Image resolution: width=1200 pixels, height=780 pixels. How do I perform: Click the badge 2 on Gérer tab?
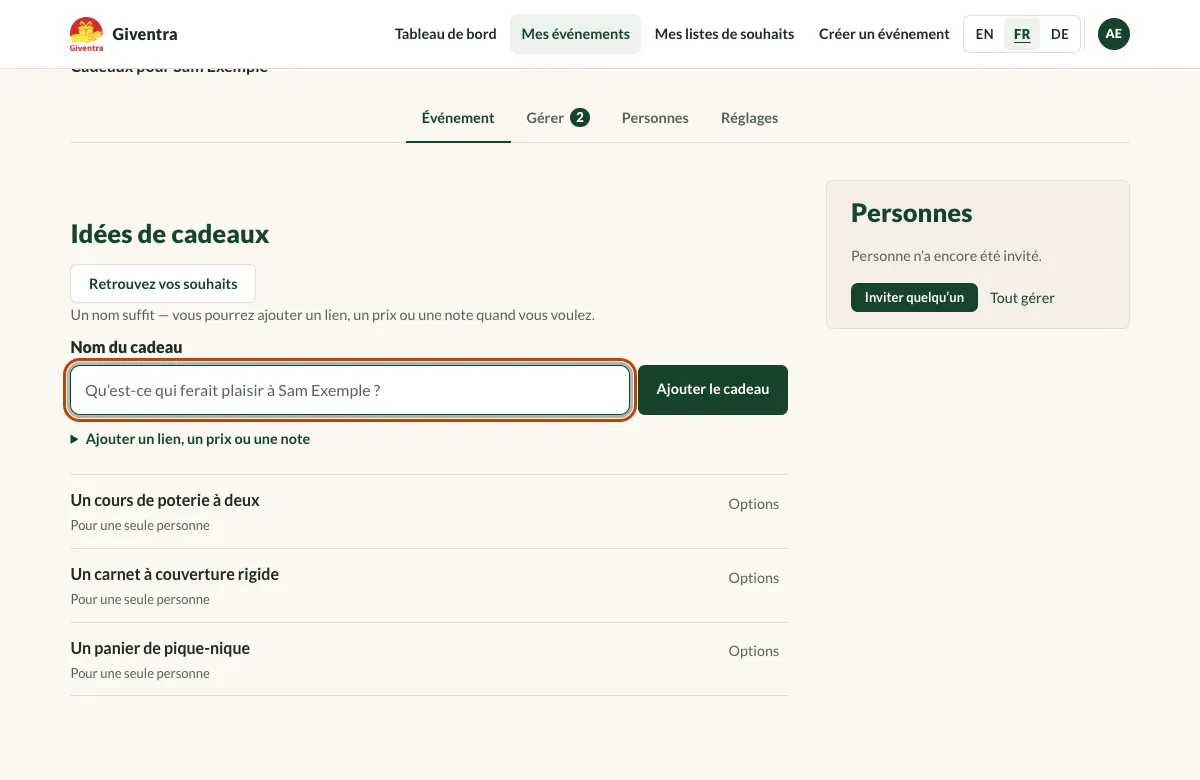click(580, 118)
